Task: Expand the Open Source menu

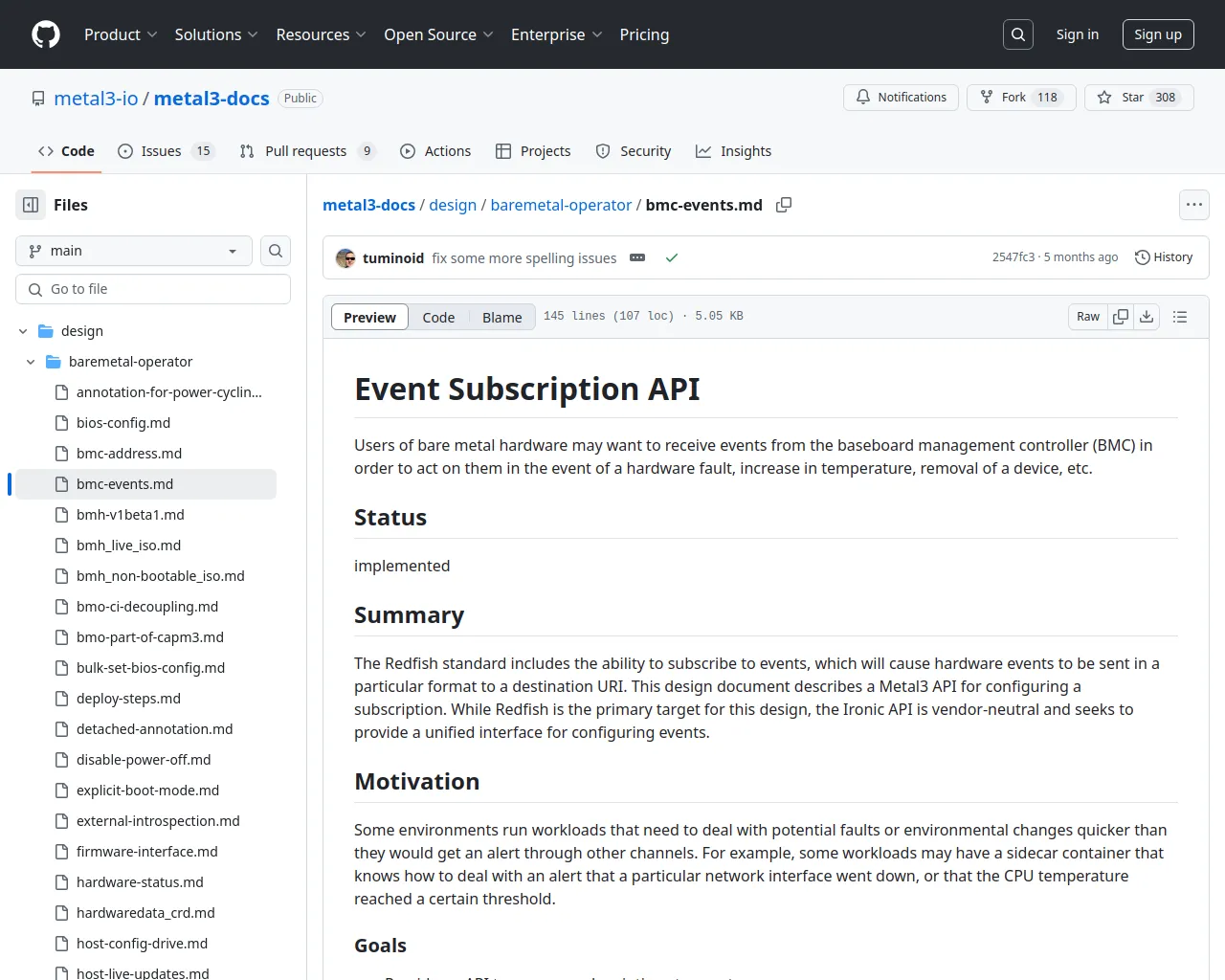Action: coord(438,34)
